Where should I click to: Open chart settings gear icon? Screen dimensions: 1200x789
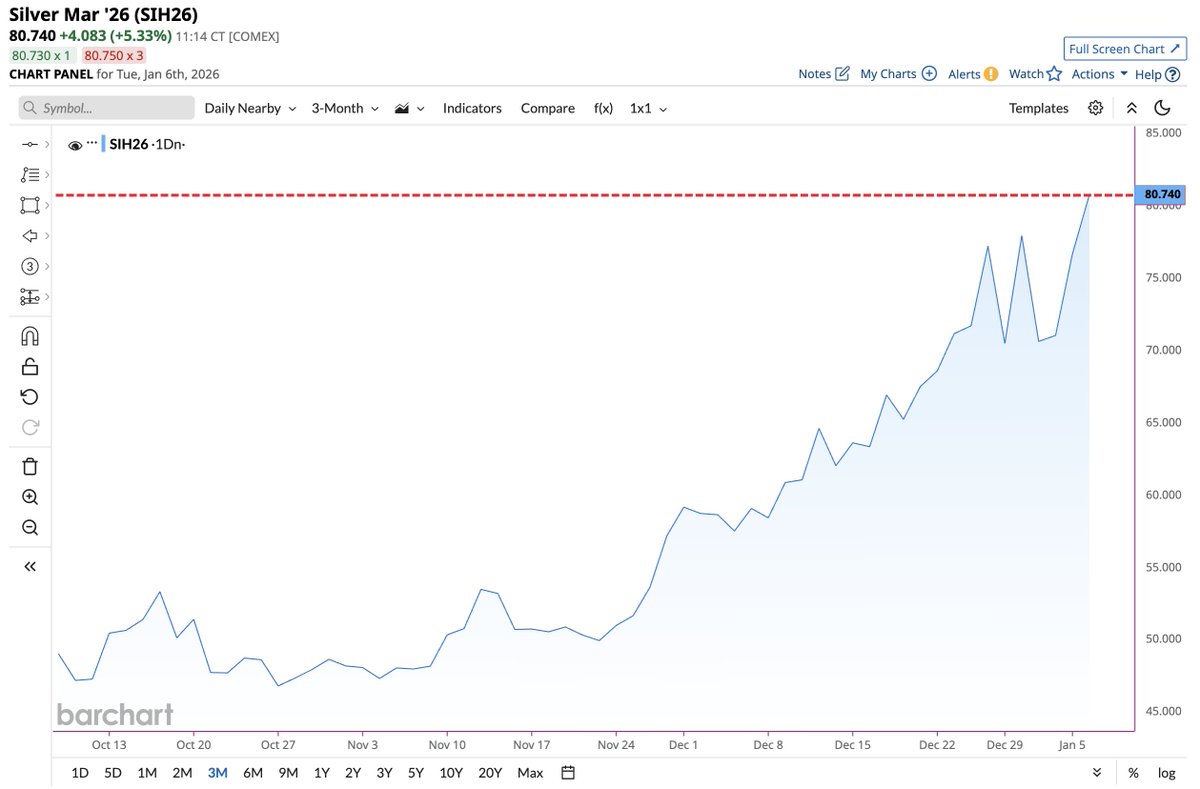tap(1096, 108)
